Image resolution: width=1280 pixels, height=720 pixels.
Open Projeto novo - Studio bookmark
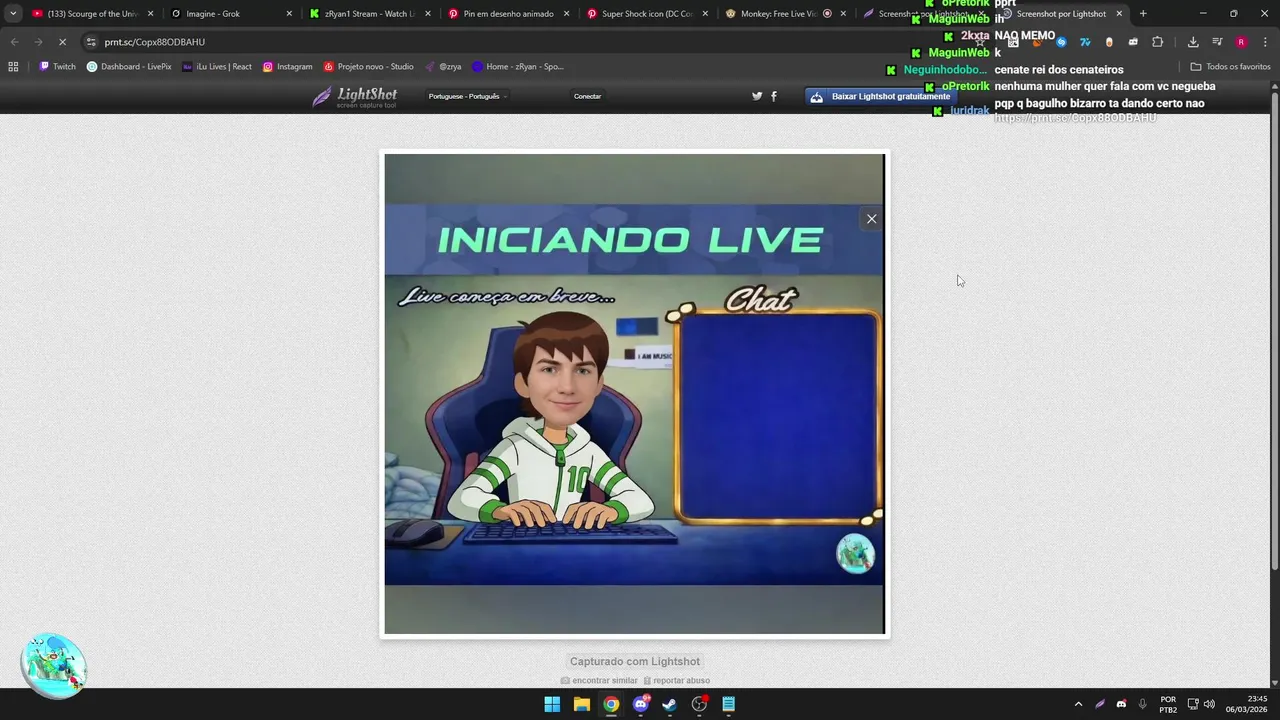pyautogui.click(x=368, y=67)
